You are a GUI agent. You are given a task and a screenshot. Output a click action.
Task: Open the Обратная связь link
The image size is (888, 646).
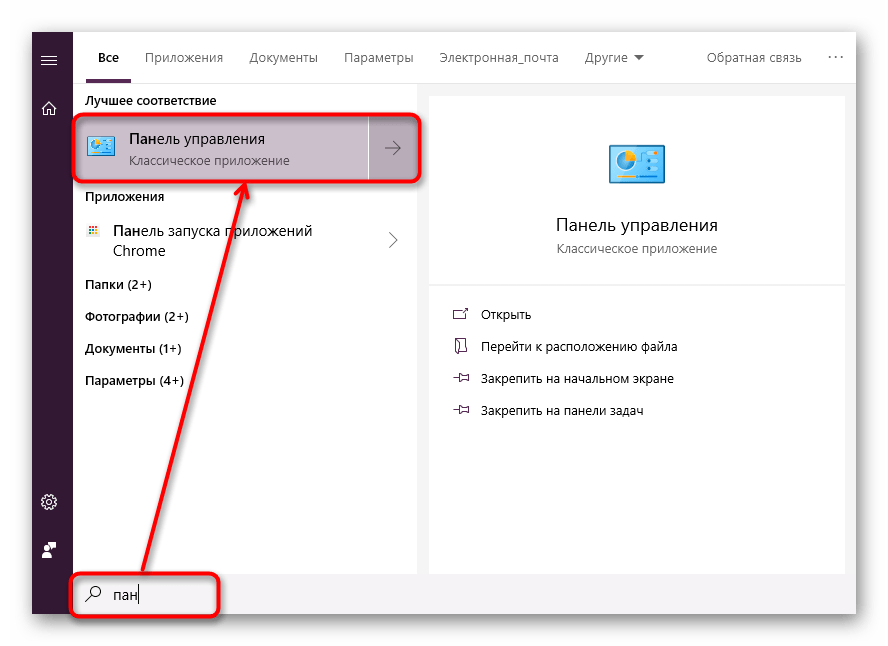point(754,57)
